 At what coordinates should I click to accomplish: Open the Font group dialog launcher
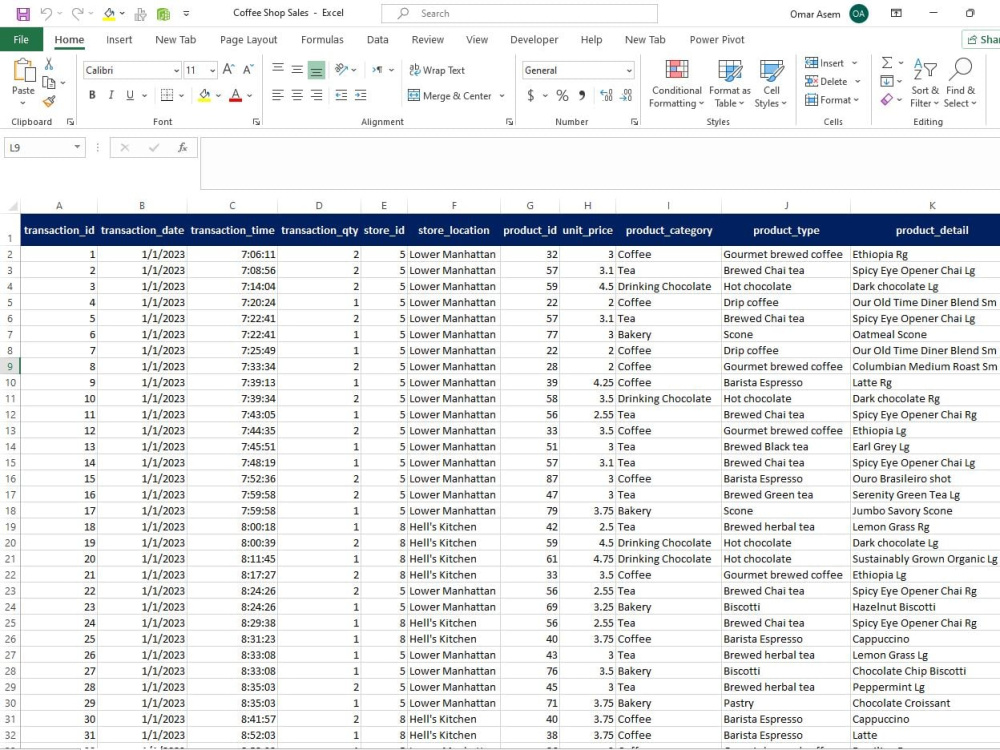point(256,122)
